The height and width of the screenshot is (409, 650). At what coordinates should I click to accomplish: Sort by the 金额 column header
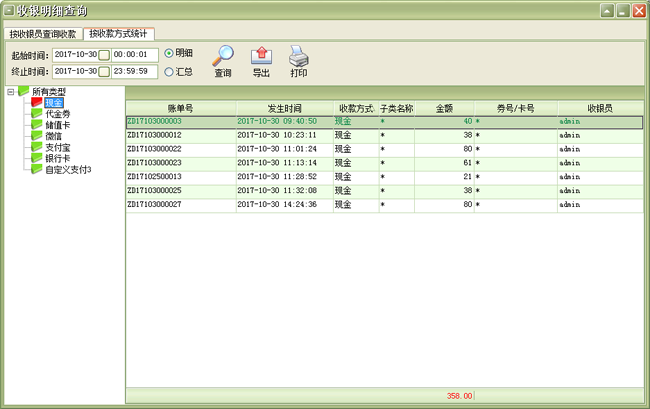444,107
